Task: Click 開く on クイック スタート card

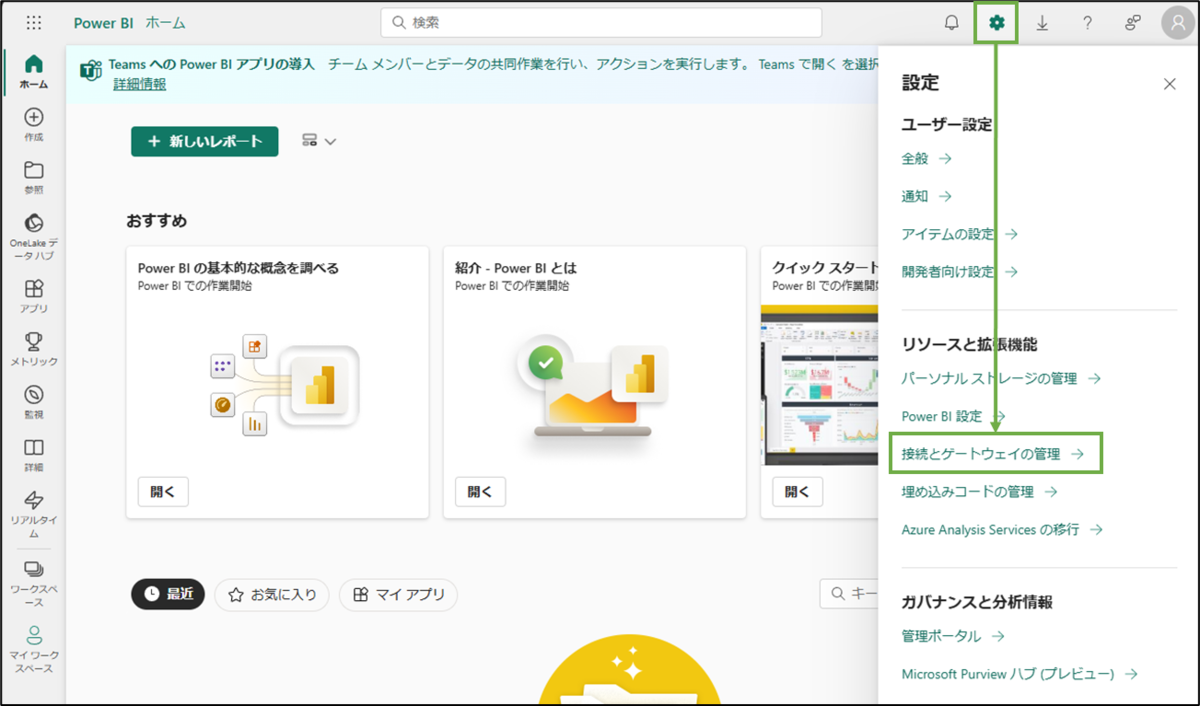Action: (x=797, y=492)
